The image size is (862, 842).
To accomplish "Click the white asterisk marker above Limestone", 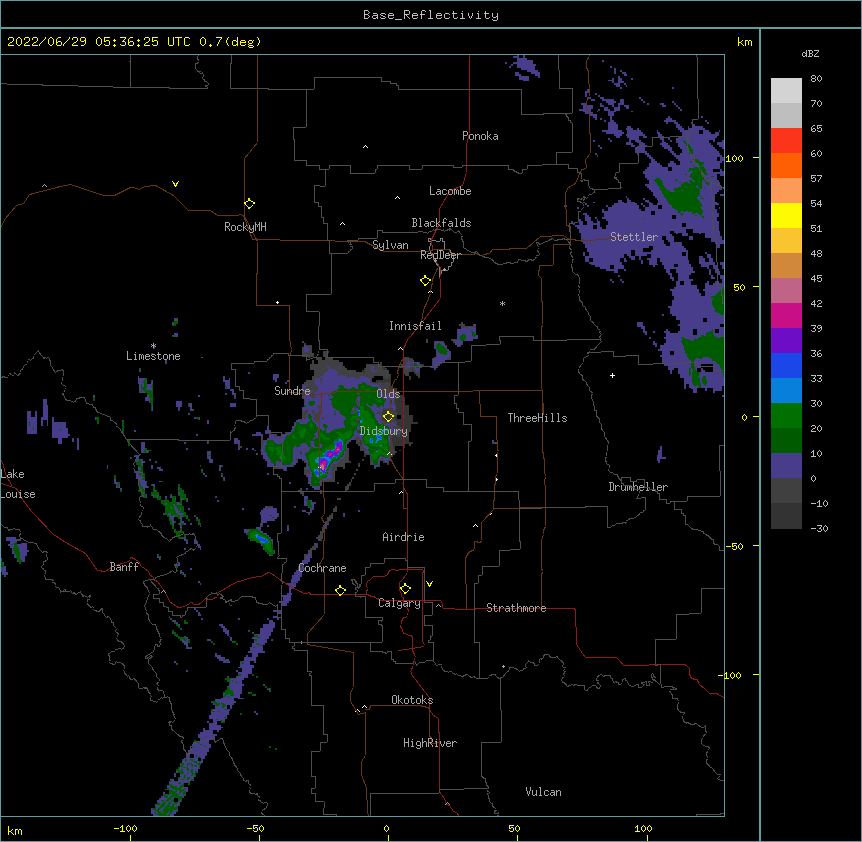I will click(x=153, y=346).
